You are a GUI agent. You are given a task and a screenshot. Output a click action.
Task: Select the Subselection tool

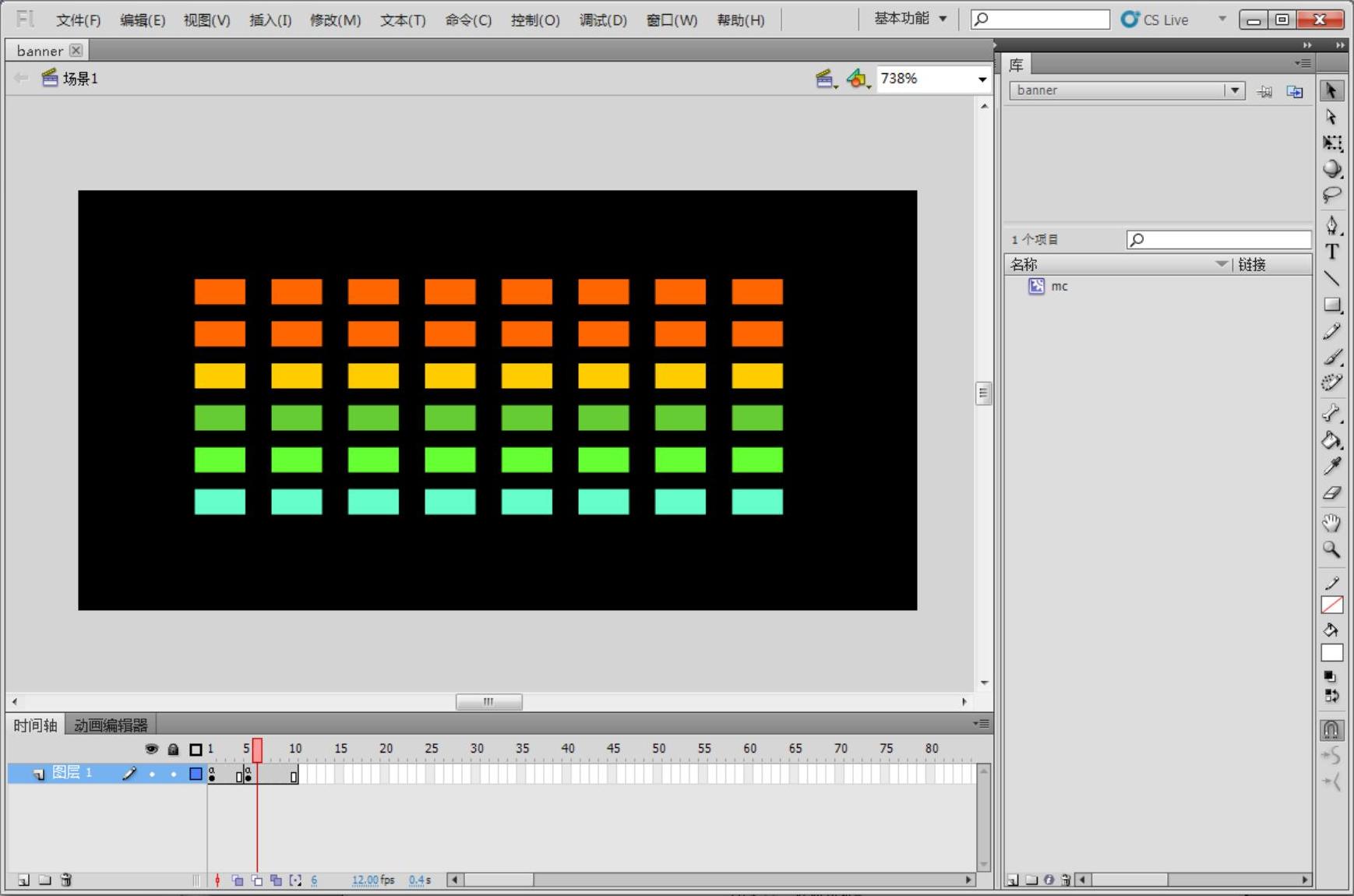pyautogui.click(x=1331, y=117)
